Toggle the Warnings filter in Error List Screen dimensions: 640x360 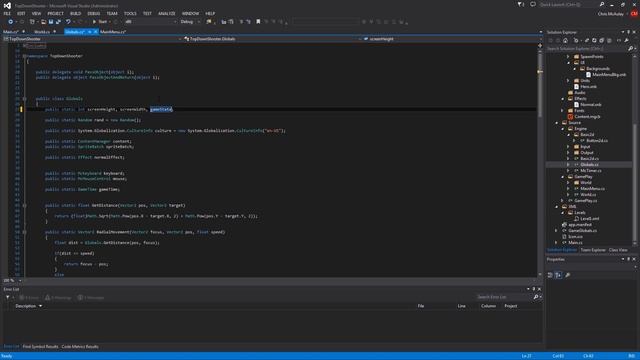(x=58, y=298)
